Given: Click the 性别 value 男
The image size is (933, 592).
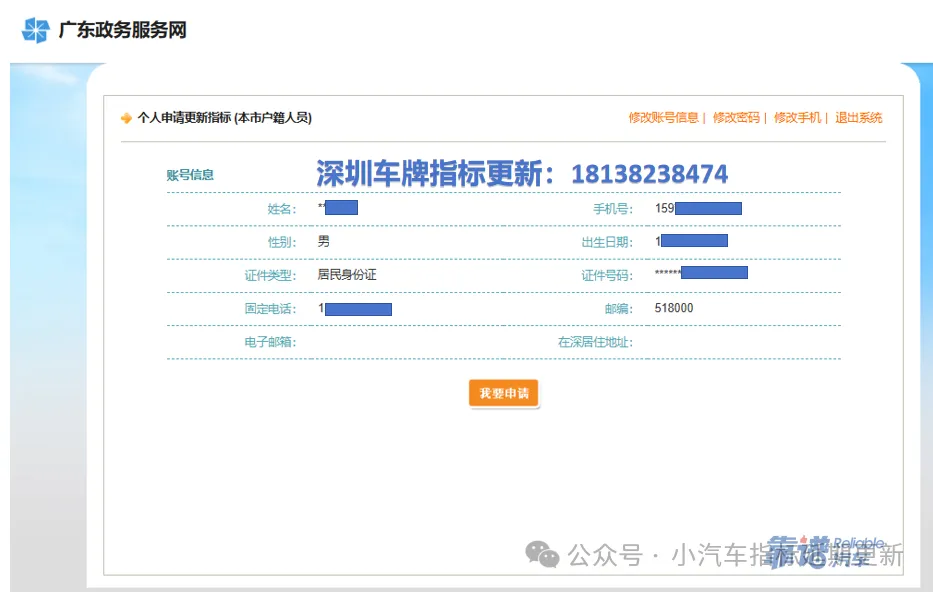Looking at the screenshot, I should click(323, 241).
